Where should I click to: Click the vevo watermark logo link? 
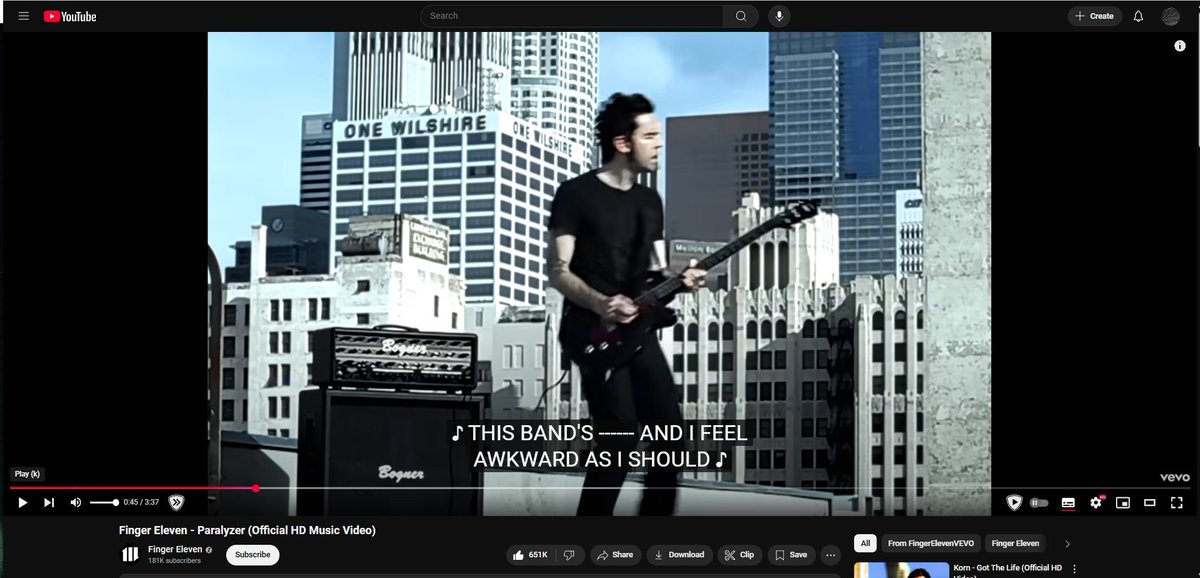point(1174,478)
